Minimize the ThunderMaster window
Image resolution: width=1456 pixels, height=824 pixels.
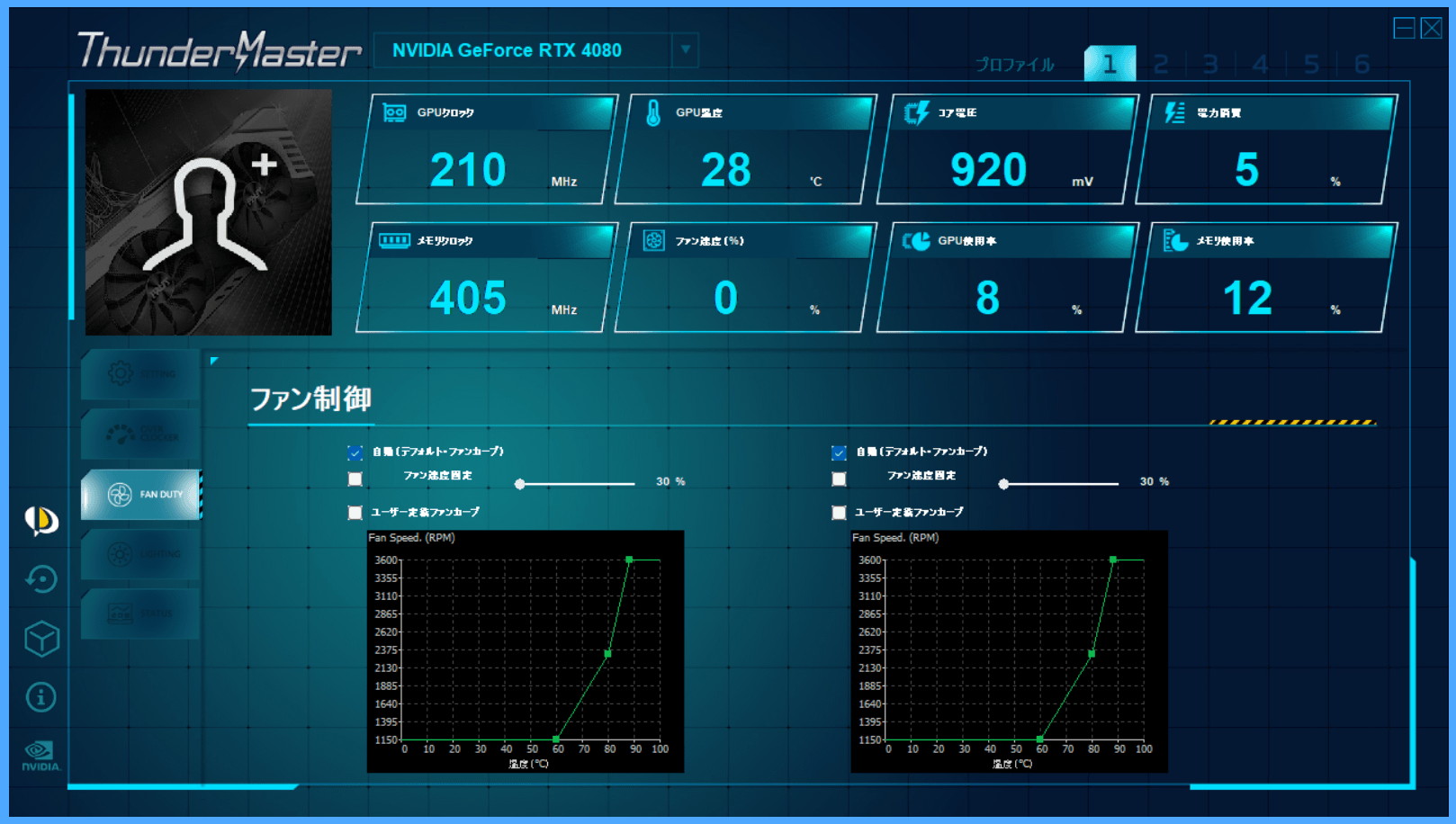coord(1404,28)
